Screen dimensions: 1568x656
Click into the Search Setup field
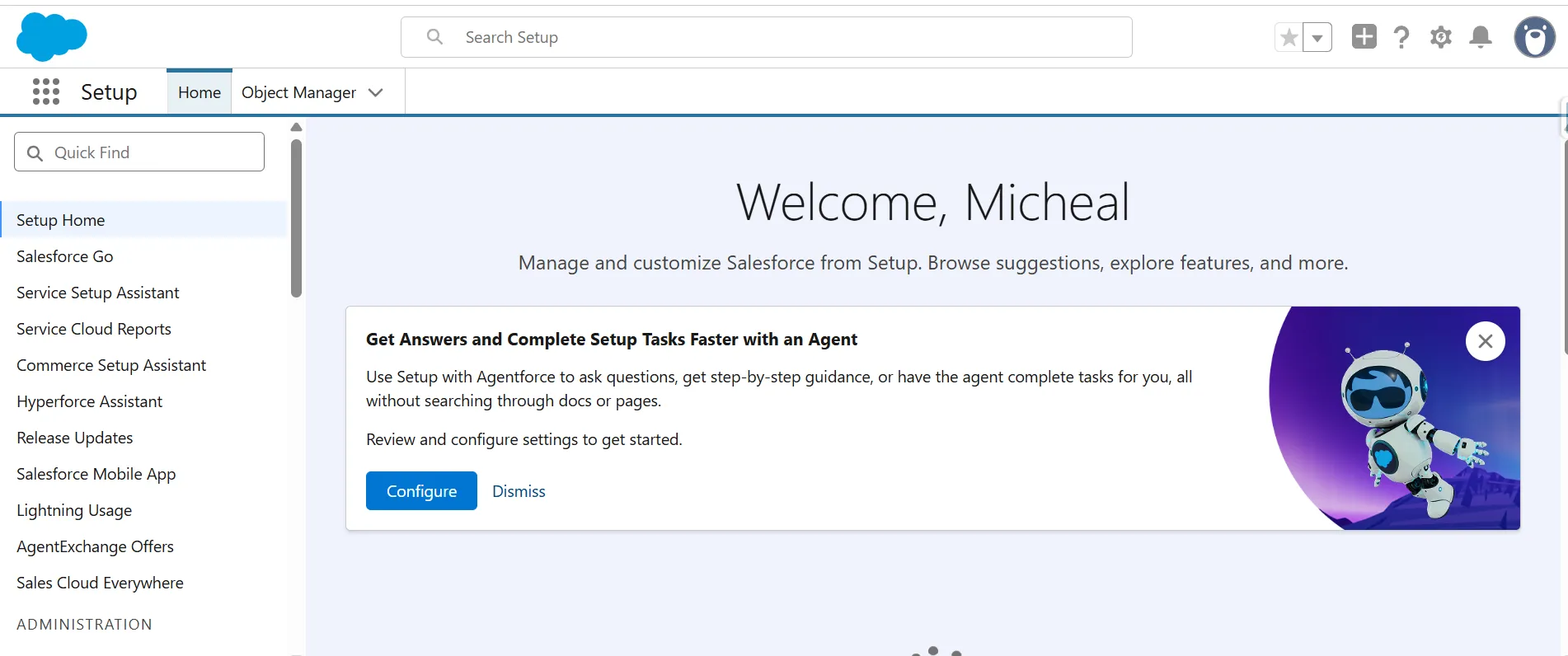[x=767, y=37]
